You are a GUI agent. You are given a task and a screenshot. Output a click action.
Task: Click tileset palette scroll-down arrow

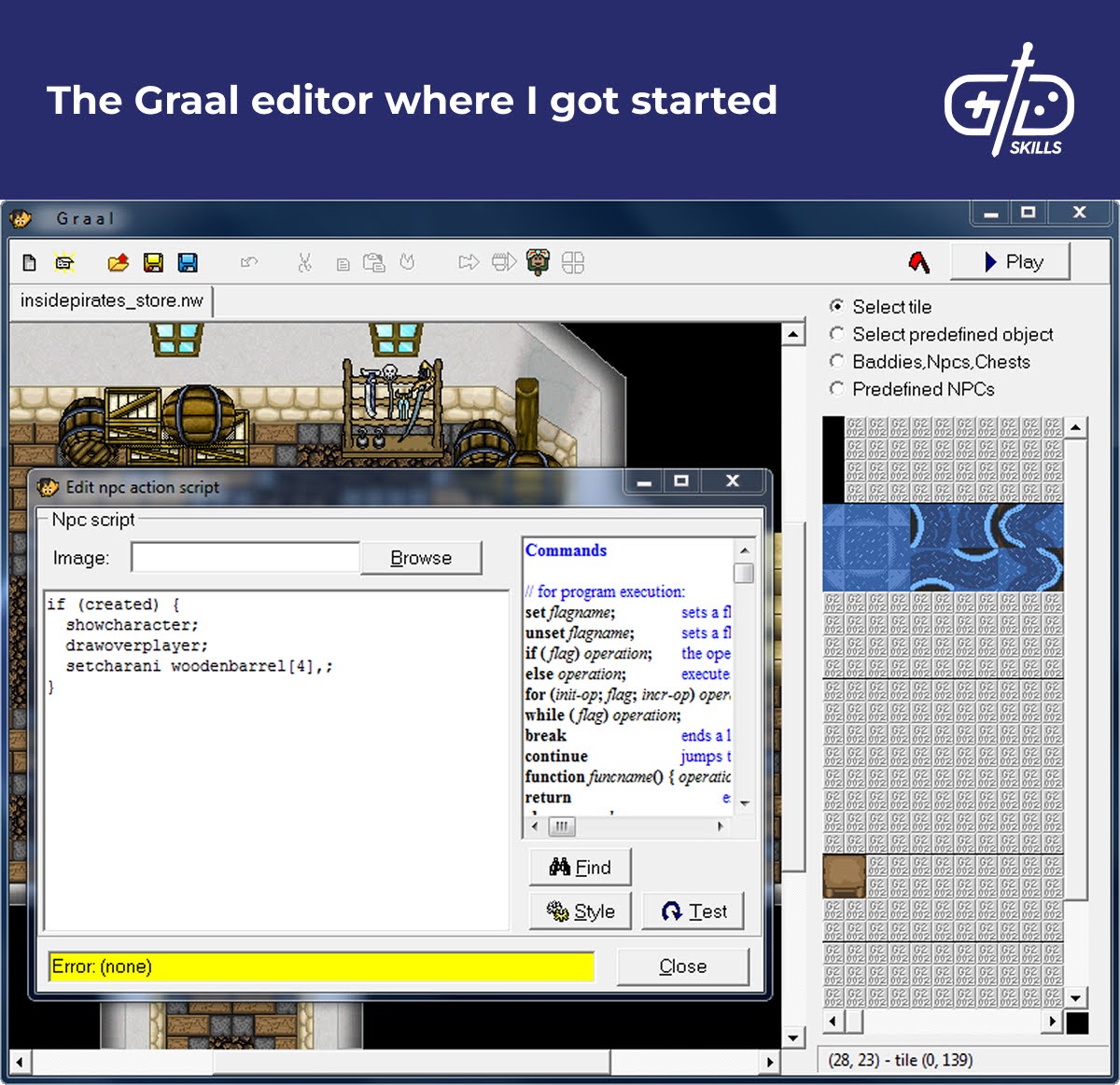point(1076,998)
